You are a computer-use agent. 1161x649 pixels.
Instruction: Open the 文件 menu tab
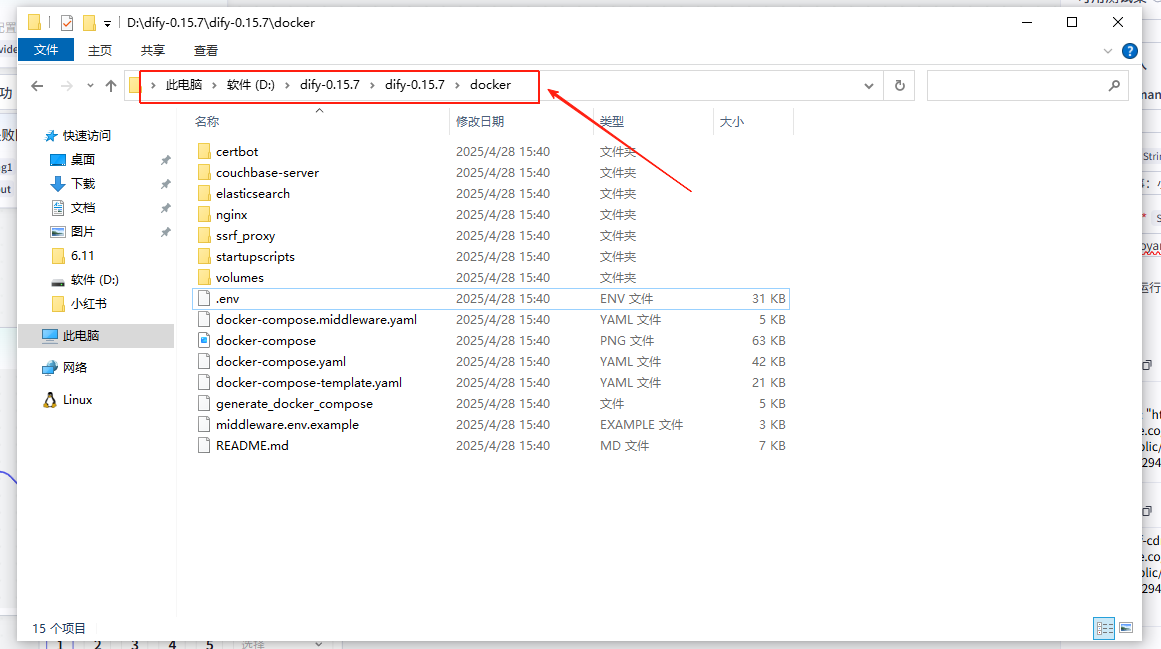coord(46,50)
